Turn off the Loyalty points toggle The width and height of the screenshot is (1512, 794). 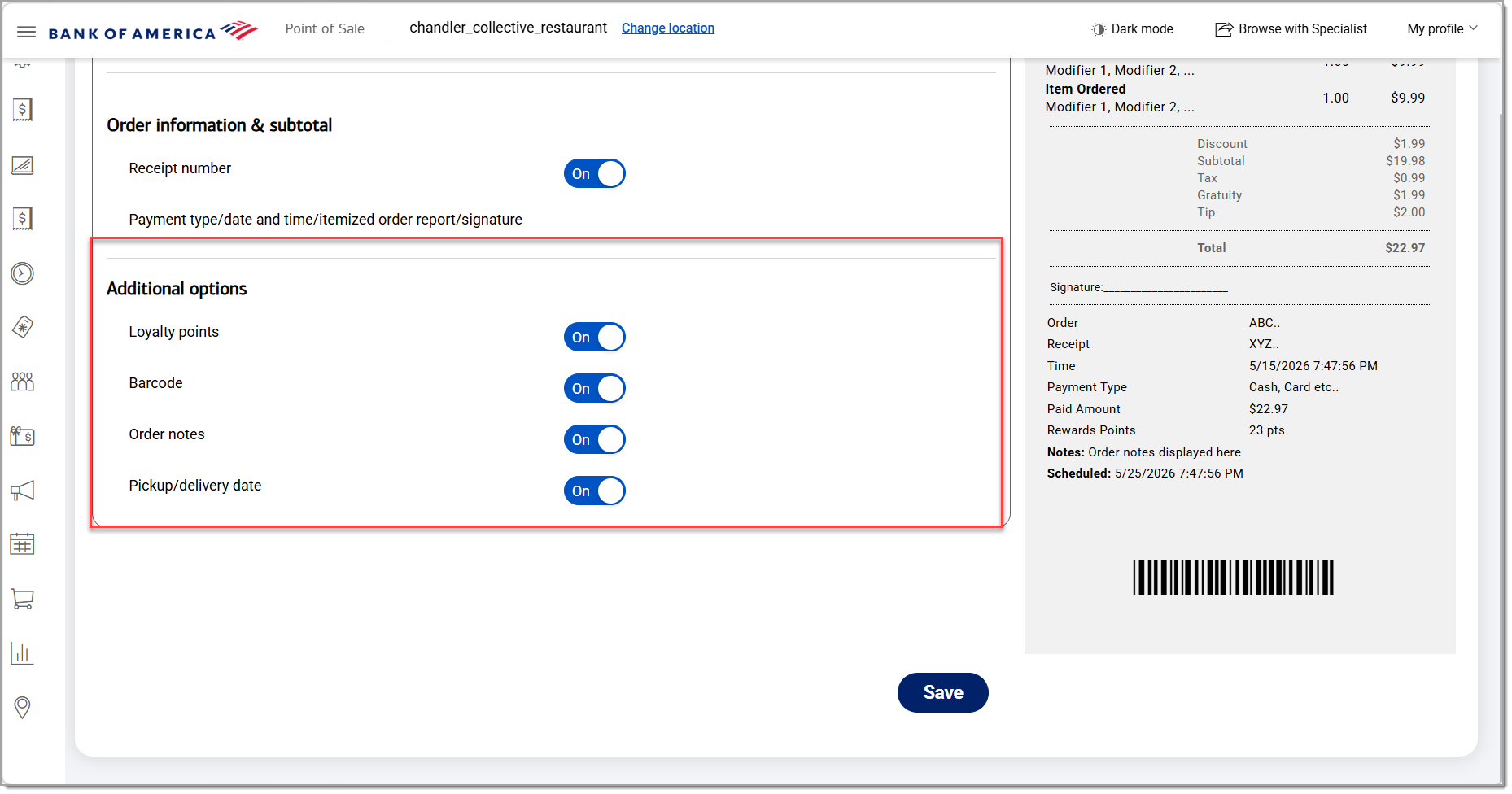pyautogui.click(x=595, y=337)
